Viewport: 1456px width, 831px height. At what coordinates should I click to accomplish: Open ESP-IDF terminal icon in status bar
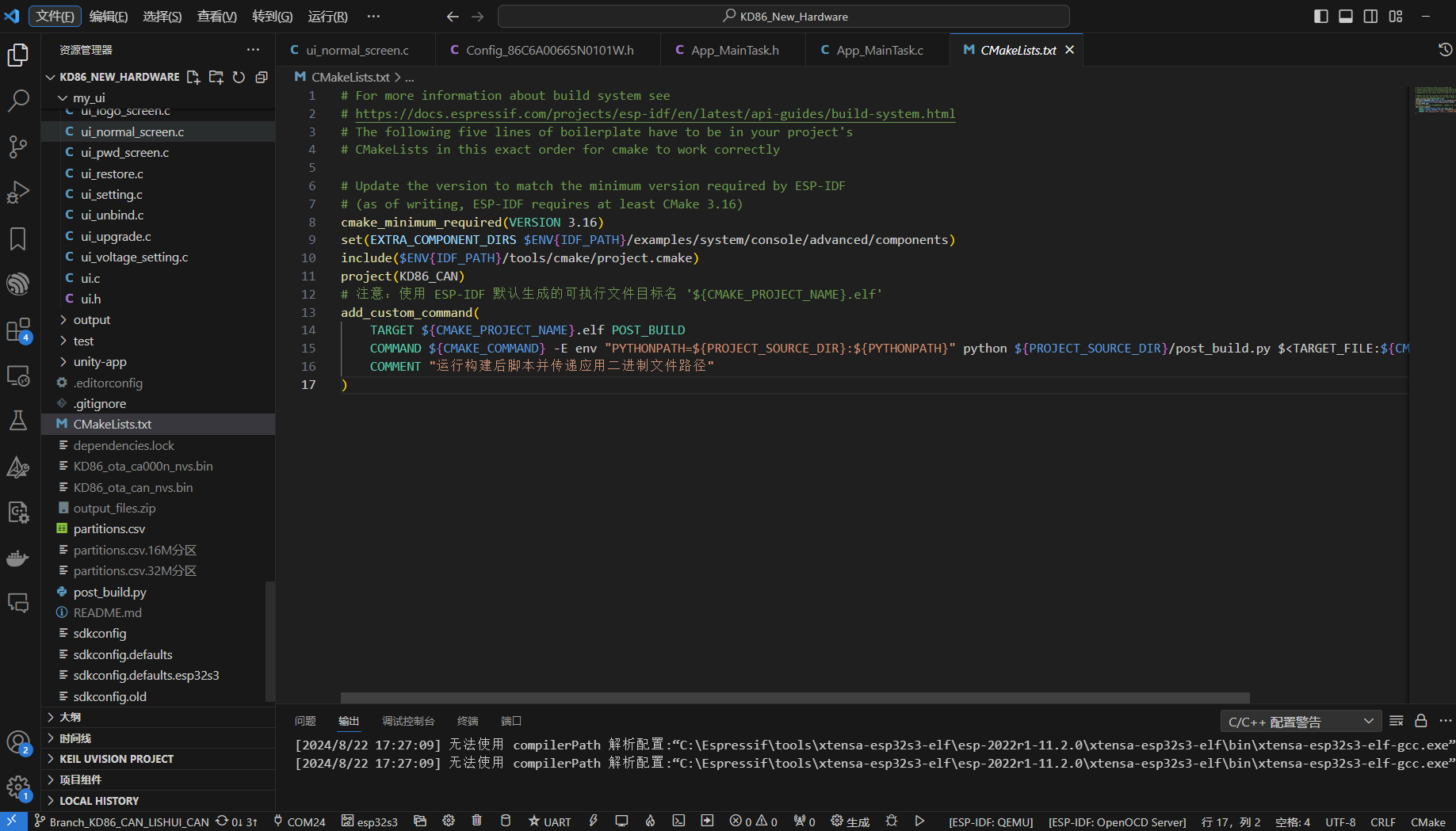(x=678, y=821)
